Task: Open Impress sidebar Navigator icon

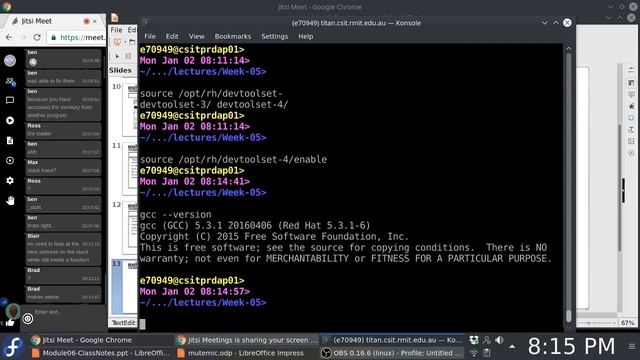Action: (631, 153)
